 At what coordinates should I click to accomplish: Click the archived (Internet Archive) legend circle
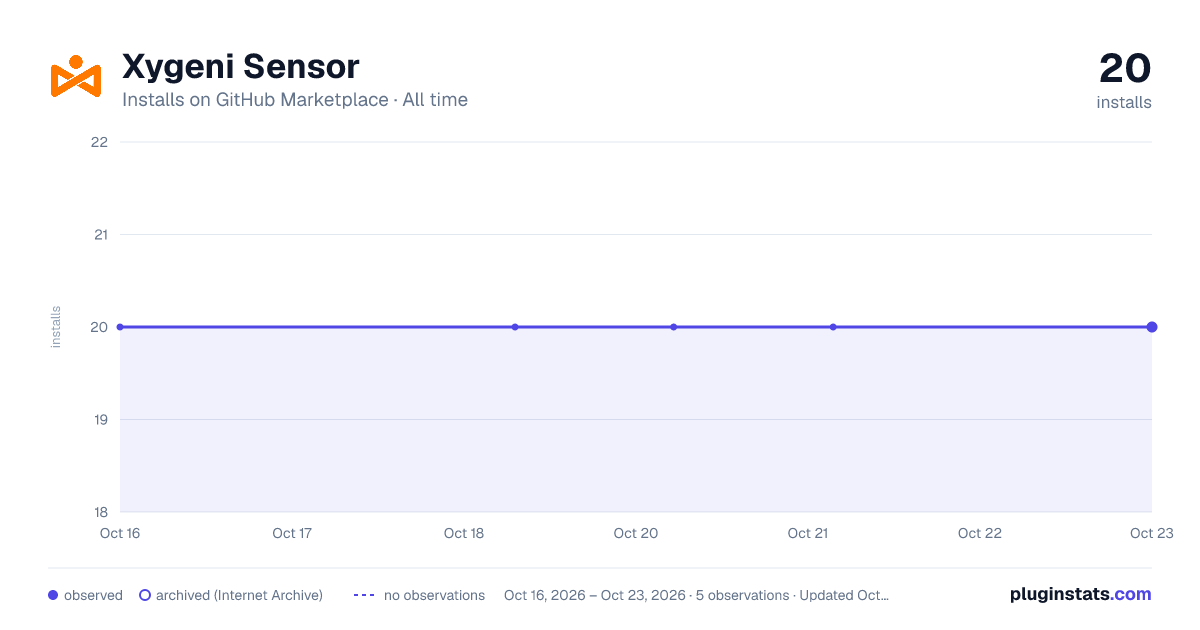[x=145, y=595]
